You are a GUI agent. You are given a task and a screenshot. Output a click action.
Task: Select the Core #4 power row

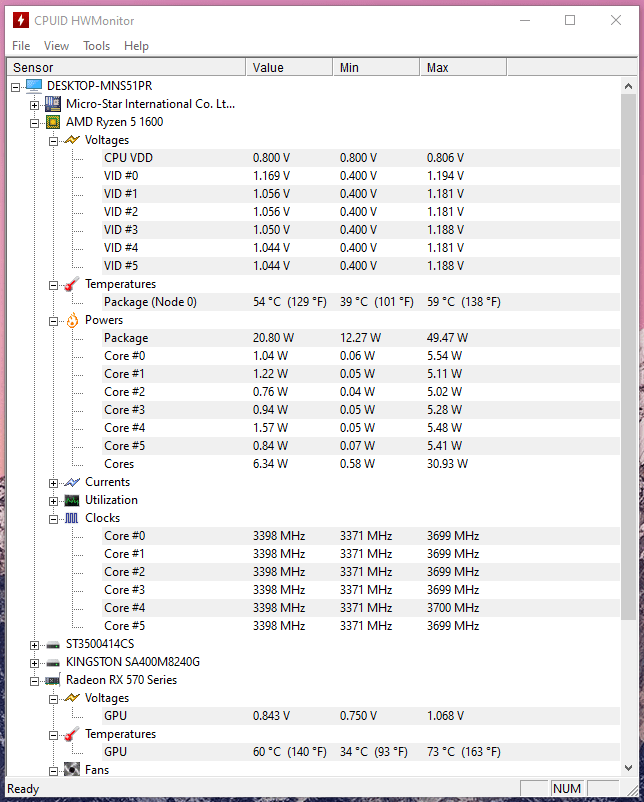361,428
